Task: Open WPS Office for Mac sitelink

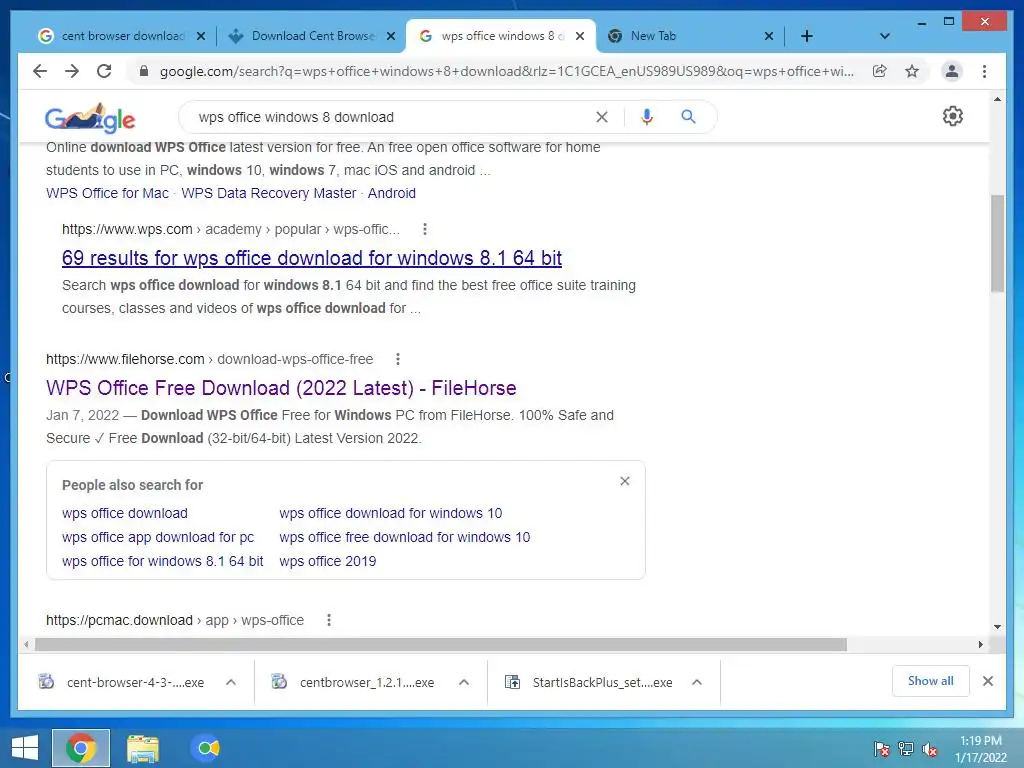Action: (x=107, y=193)
